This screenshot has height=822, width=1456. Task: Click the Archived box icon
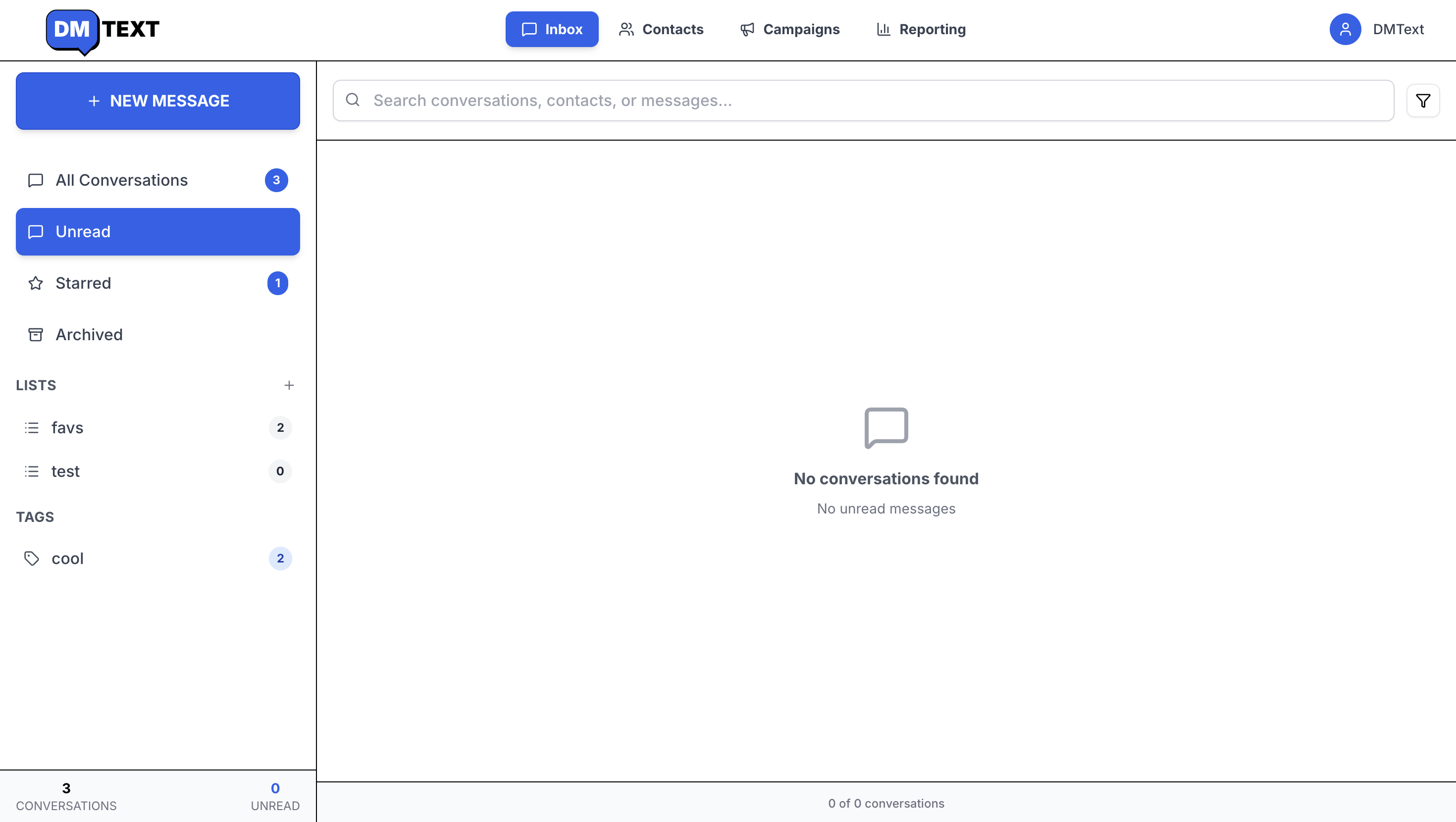pos(36,335)
